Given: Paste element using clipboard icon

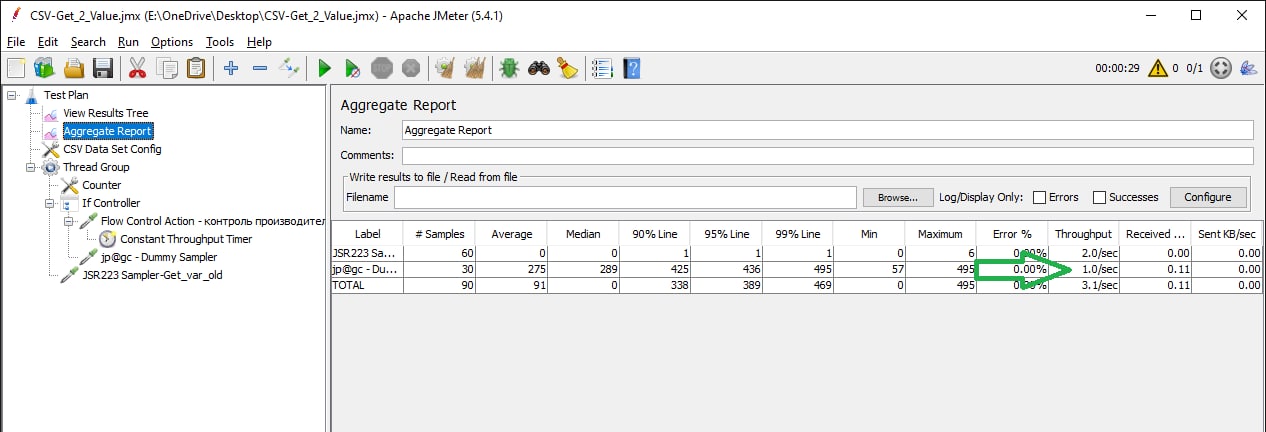Looking at the screenshot, I should 196,68.
